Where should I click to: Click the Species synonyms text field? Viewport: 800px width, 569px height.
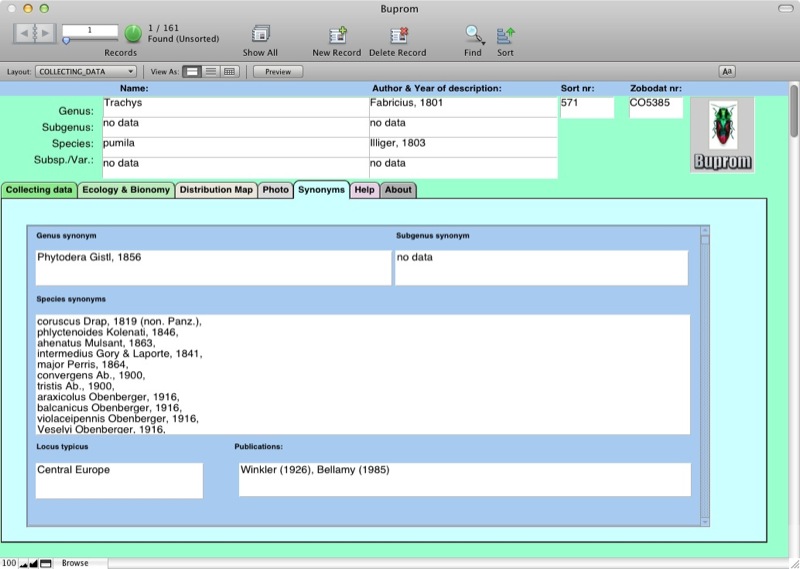click(361, 374)
